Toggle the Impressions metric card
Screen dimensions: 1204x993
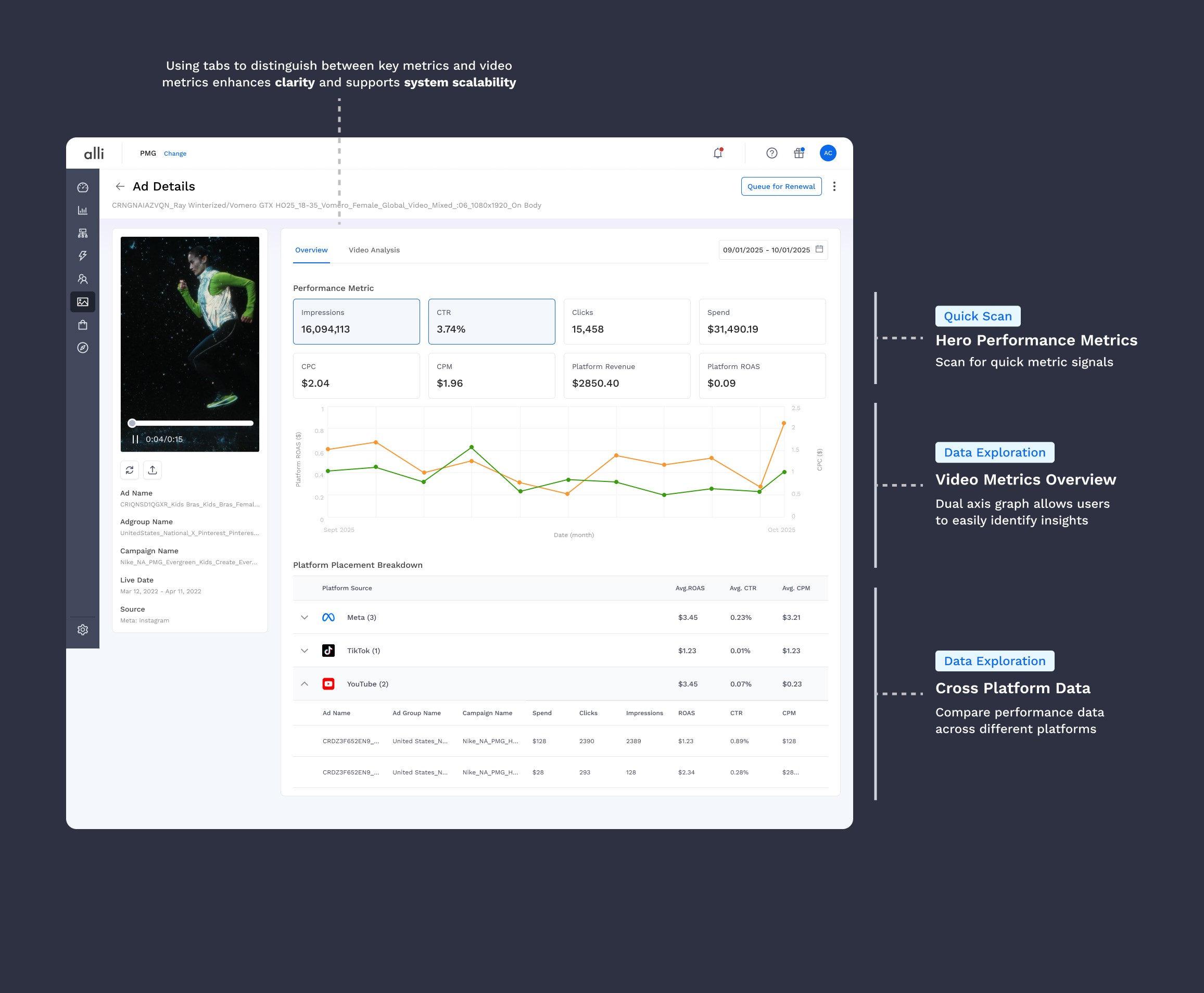coord(357,322)
